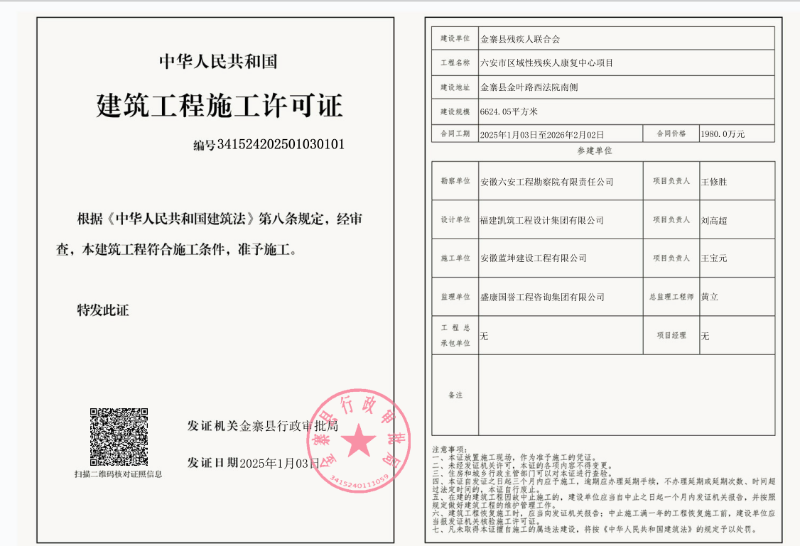Click '2025年1月03日至2026年2月02日'

(x=542, y=135)
